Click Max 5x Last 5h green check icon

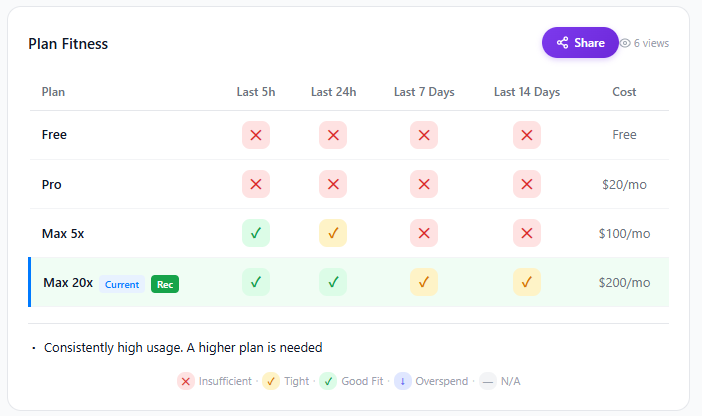pos(256,233)
